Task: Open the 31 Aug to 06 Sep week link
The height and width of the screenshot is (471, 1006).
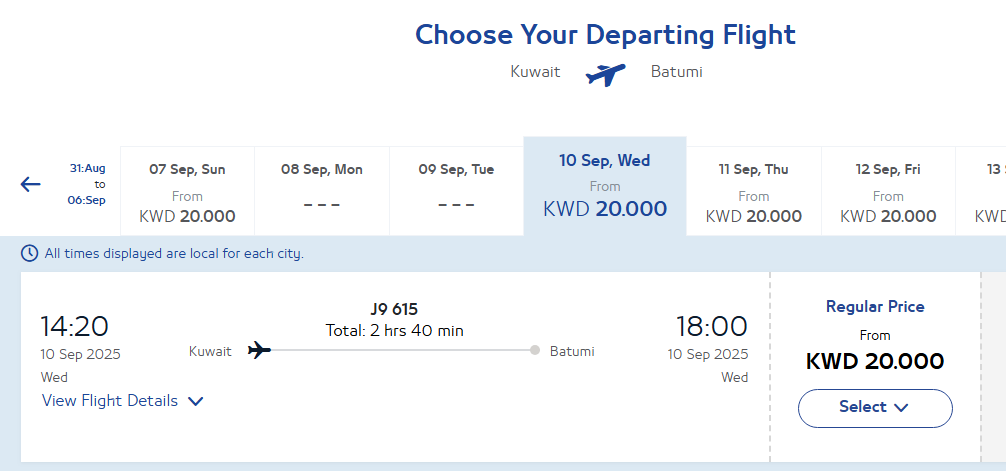Action: tap(87, 185)
